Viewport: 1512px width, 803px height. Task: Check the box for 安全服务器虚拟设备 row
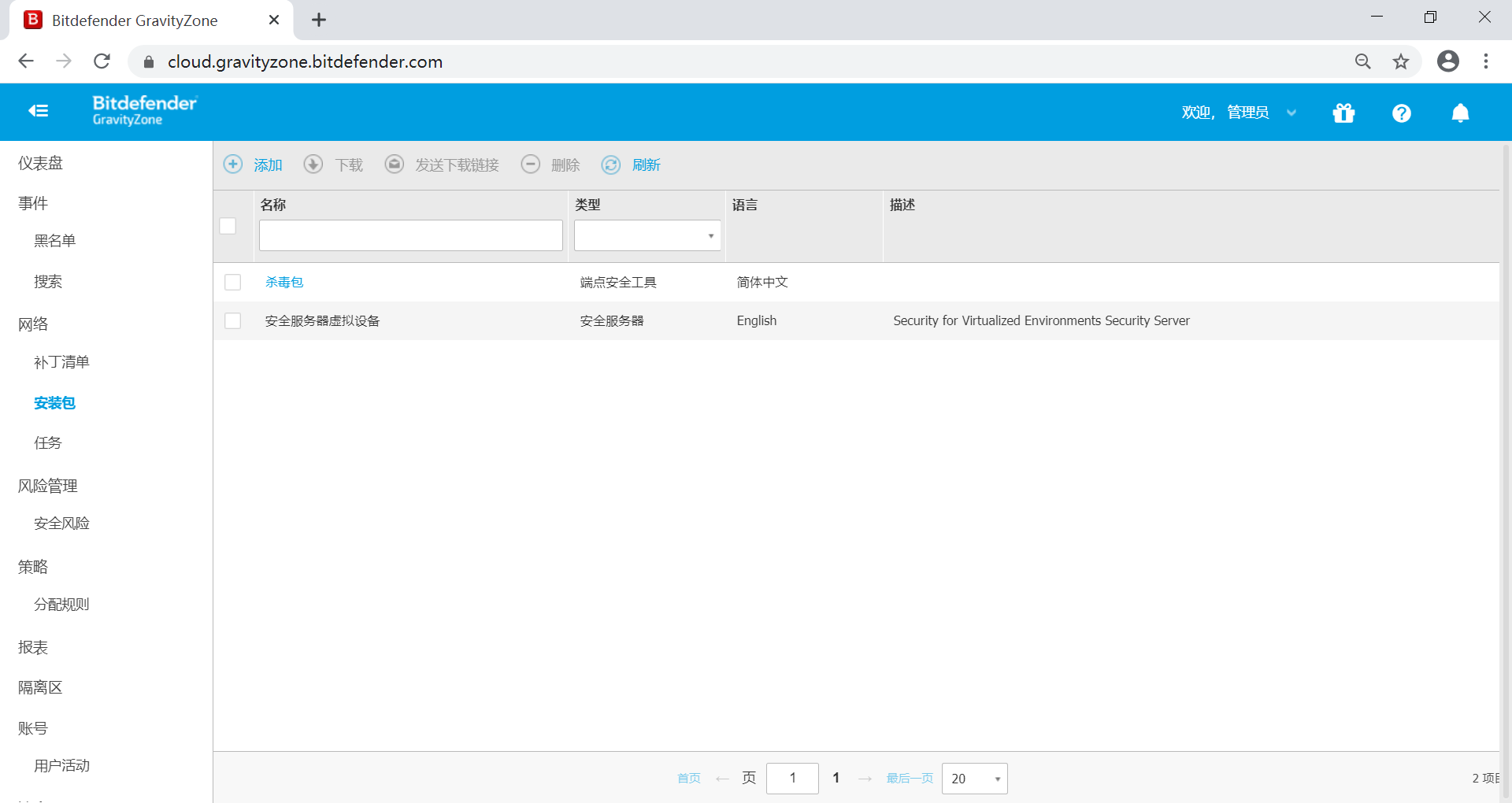click(x=233, y=320)
